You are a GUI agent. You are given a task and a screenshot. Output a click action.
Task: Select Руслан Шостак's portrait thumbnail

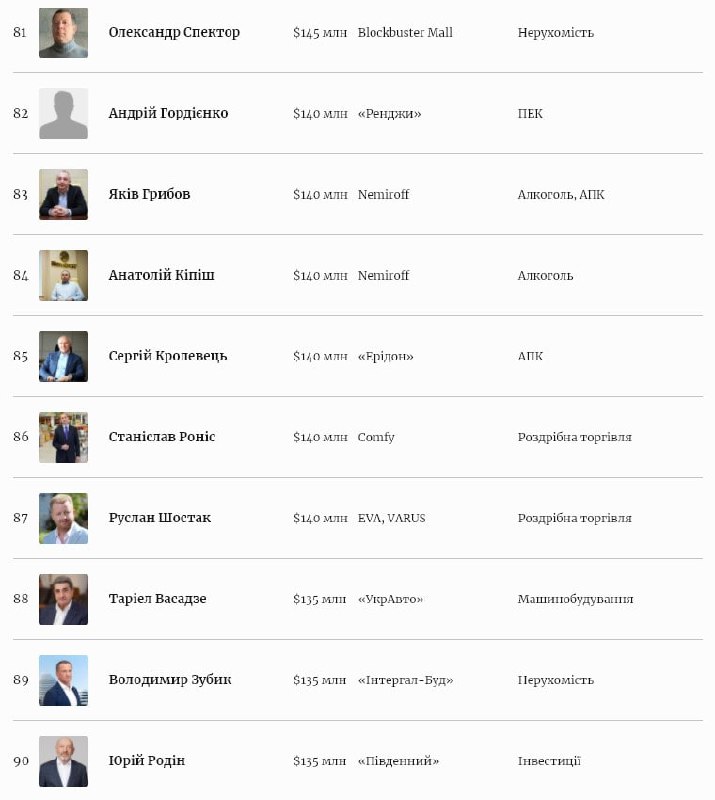click(63, 518)
